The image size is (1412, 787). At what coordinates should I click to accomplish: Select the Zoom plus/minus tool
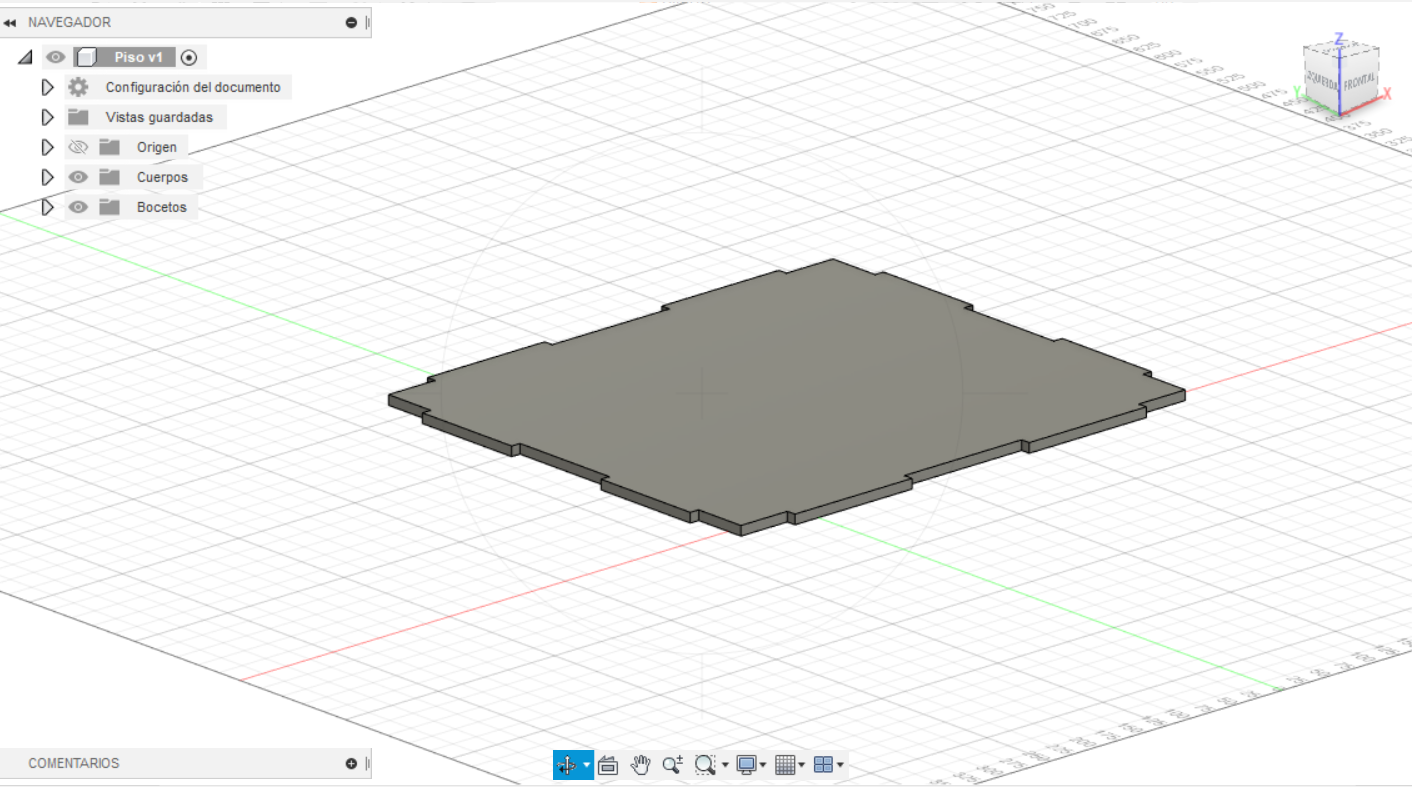[673, 765]
